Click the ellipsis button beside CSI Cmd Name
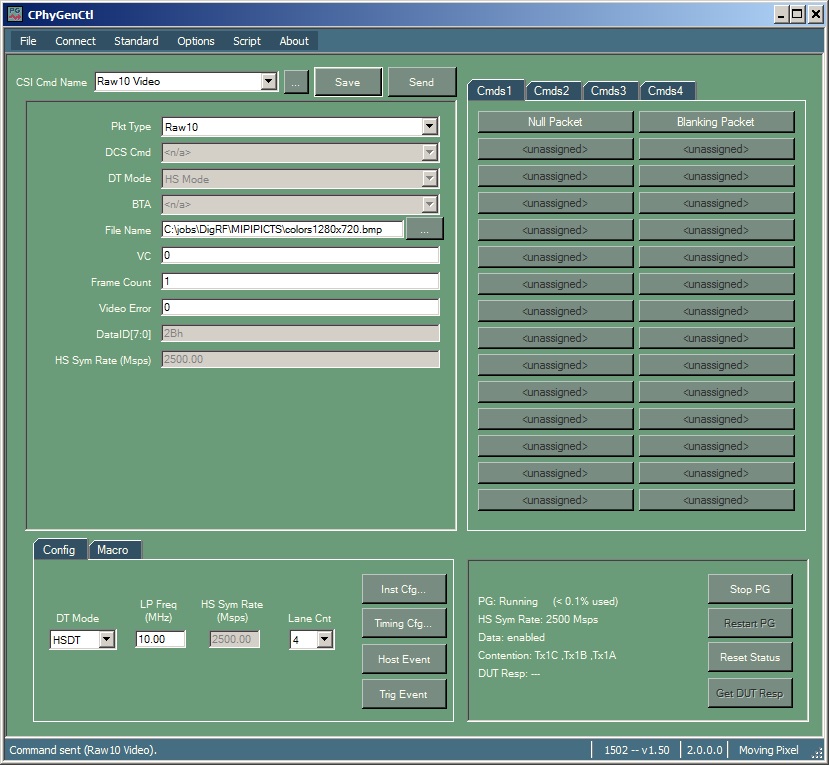The width and height of the screenshot is (829, 765). (x=295, y=82)
